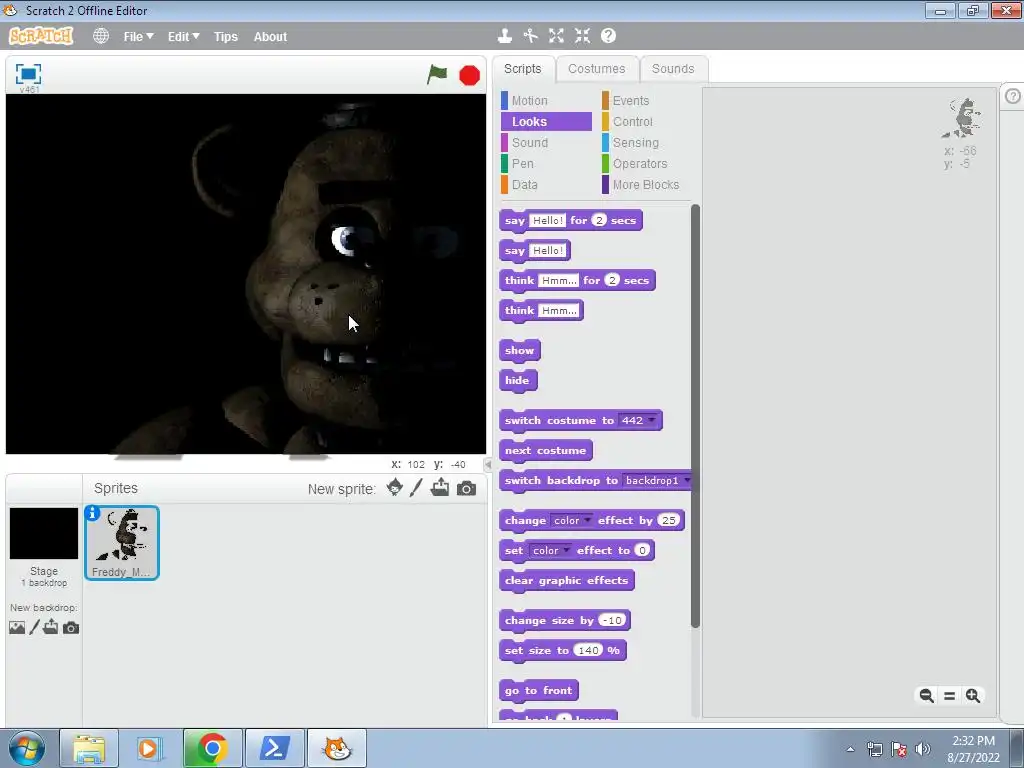Select the Duplicate stamp tool
The width and height of the screenshot is (1024, 768).
[504, 36]
